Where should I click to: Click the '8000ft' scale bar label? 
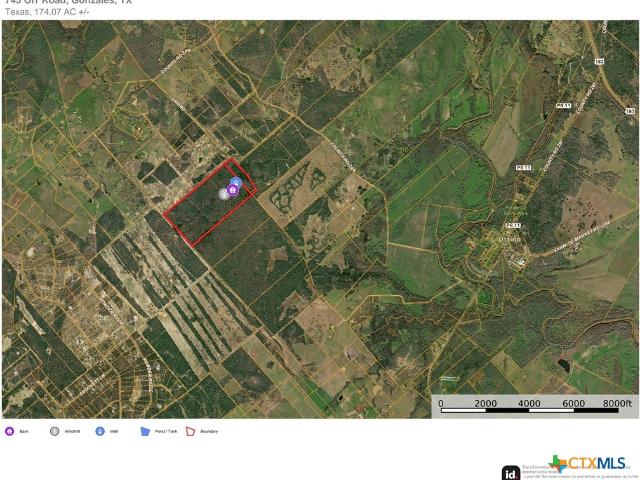coord(617,403)
